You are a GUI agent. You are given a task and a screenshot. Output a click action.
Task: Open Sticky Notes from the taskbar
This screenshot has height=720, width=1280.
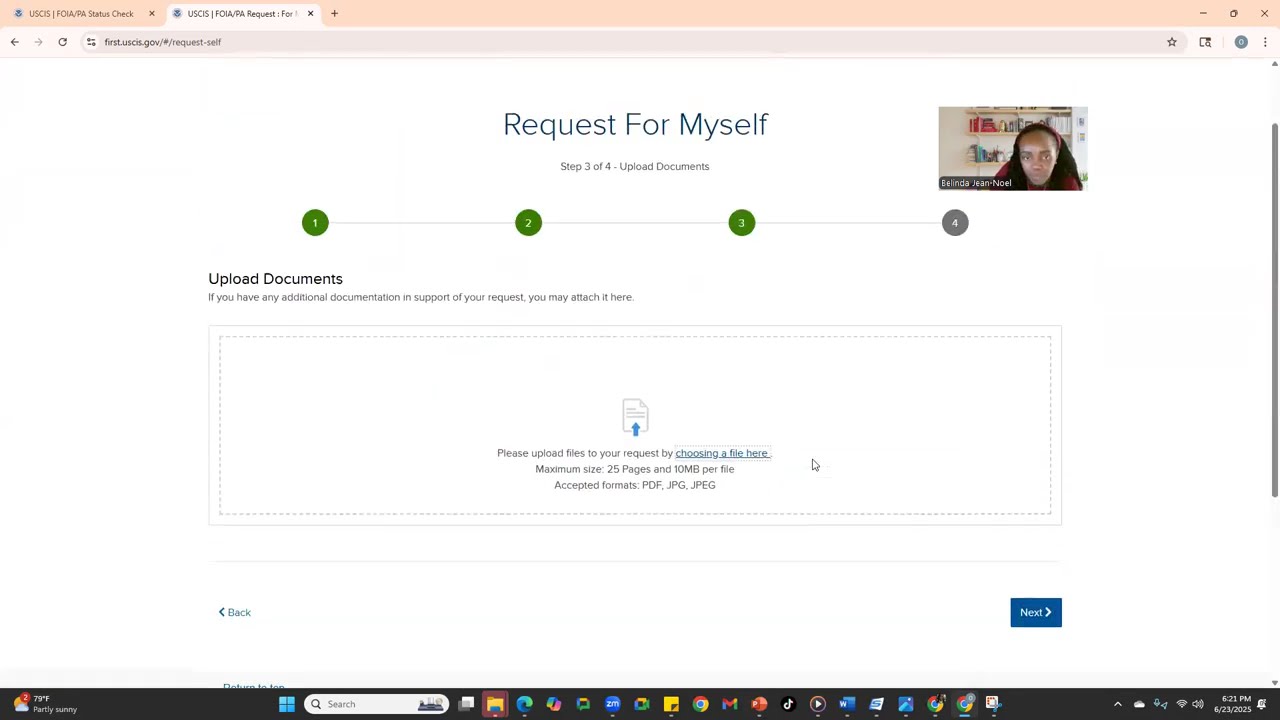point(671,704)
